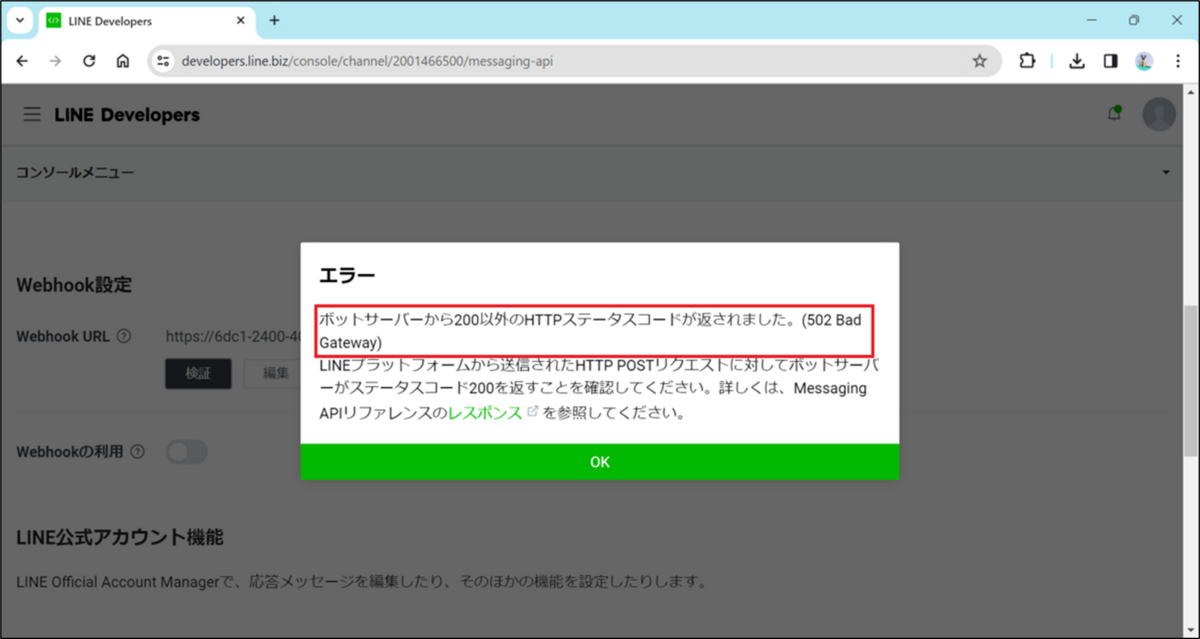Click the 検証 button for the Webhook URL

tap(198, 373)
